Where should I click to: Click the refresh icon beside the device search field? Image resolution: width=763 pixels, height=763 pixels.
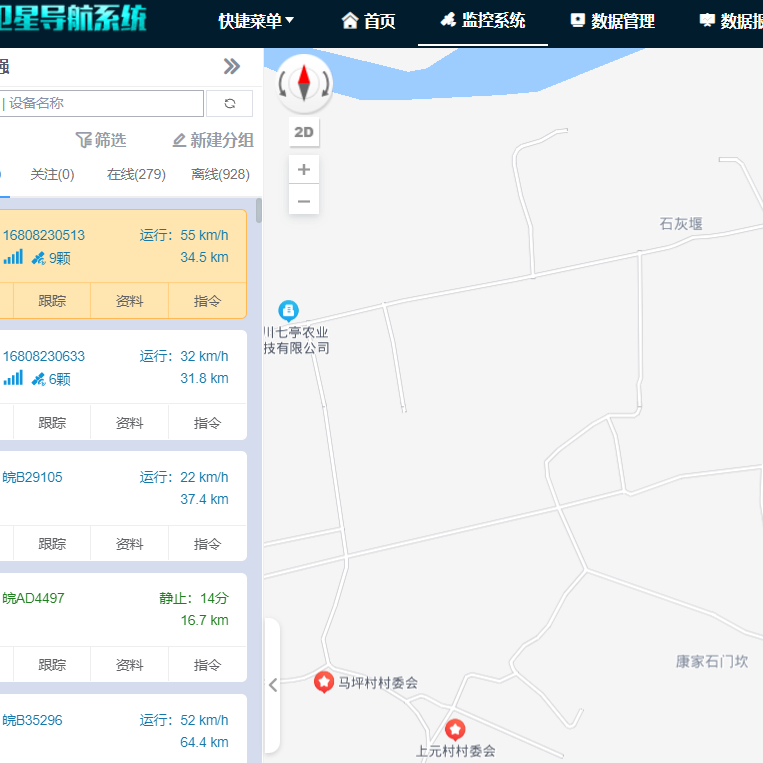pyautogui.click(x=230, y=103)
